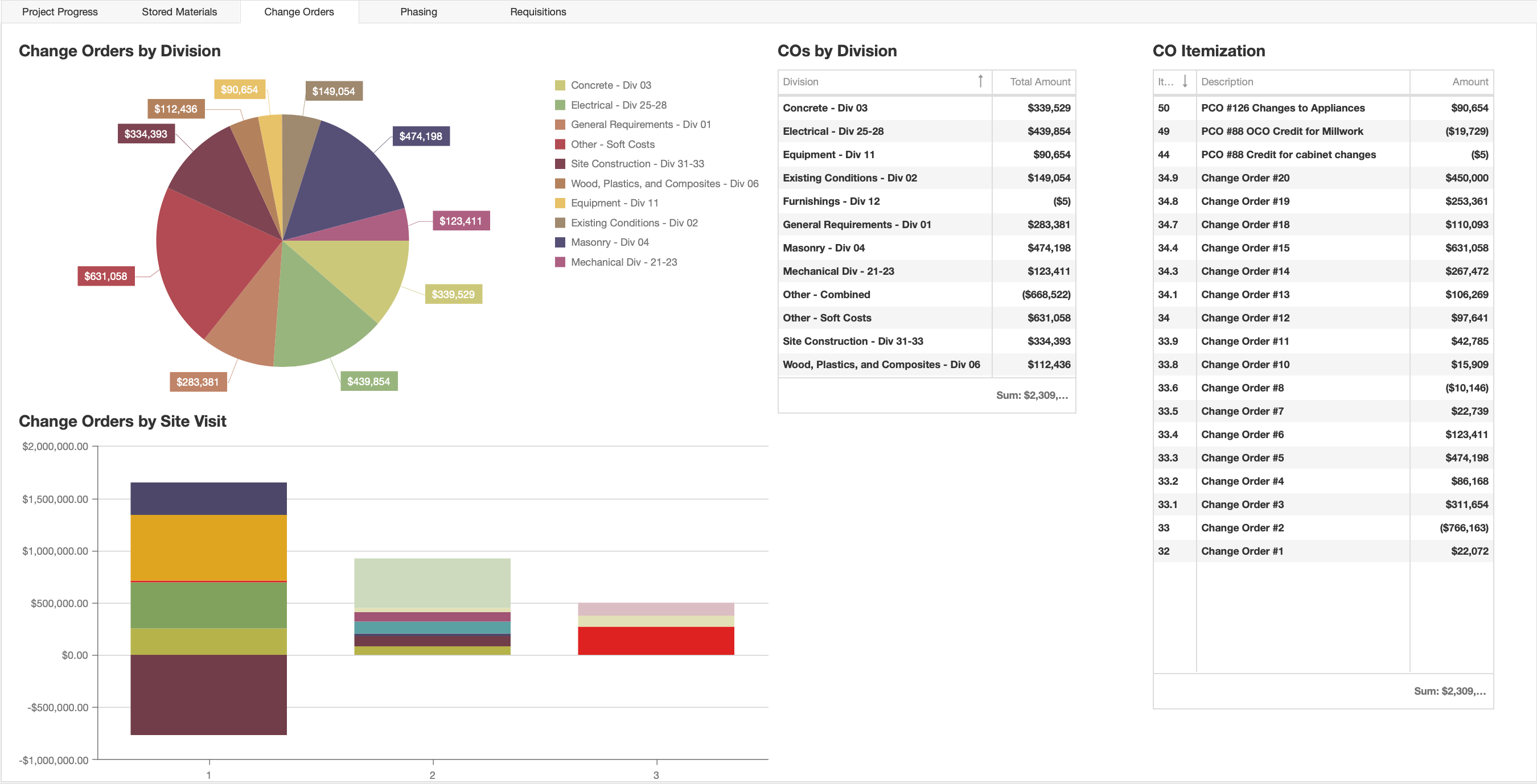Switch to the Project Progress tab
This screenshot has height=784, width=1537.
pos(60,12)
